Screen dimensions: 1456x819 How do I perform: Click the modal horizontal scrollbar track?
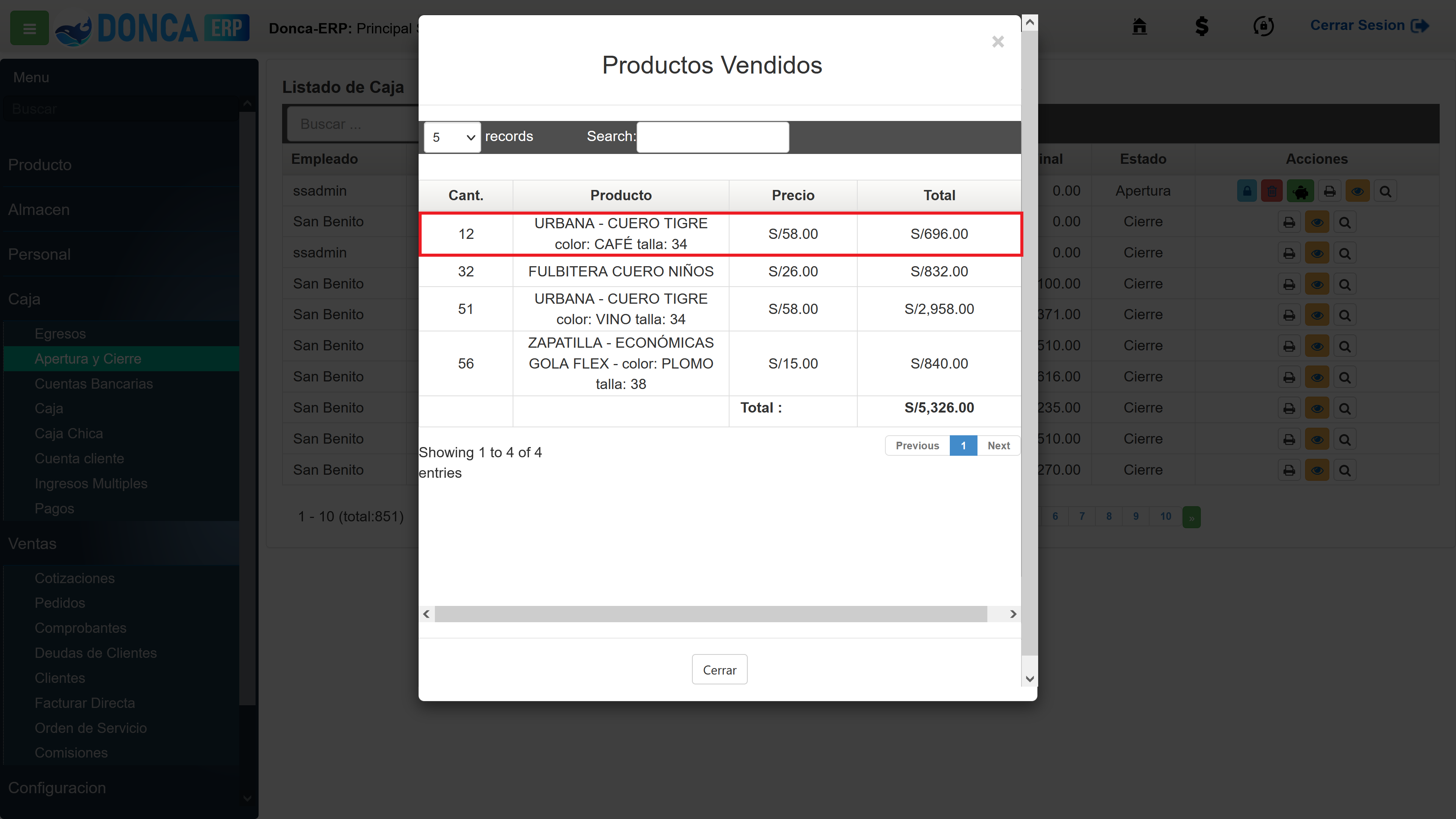coord(711,614)
